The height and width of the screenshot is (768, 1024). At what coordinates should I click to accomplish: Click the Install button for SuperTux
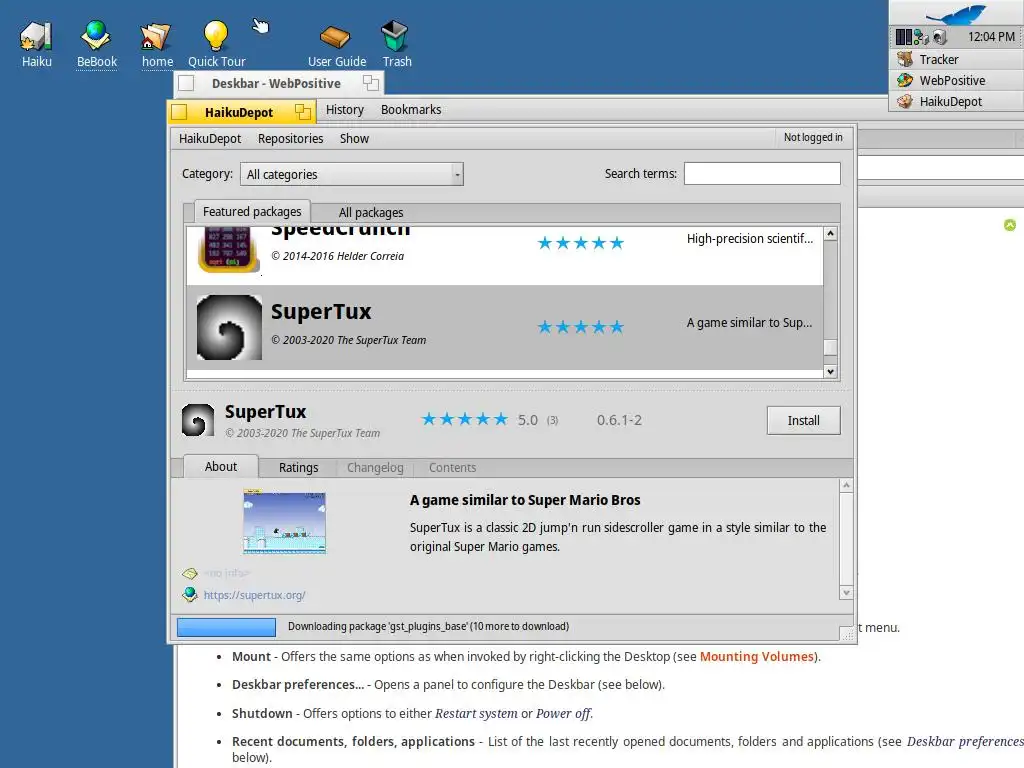(x=803, y=421)
